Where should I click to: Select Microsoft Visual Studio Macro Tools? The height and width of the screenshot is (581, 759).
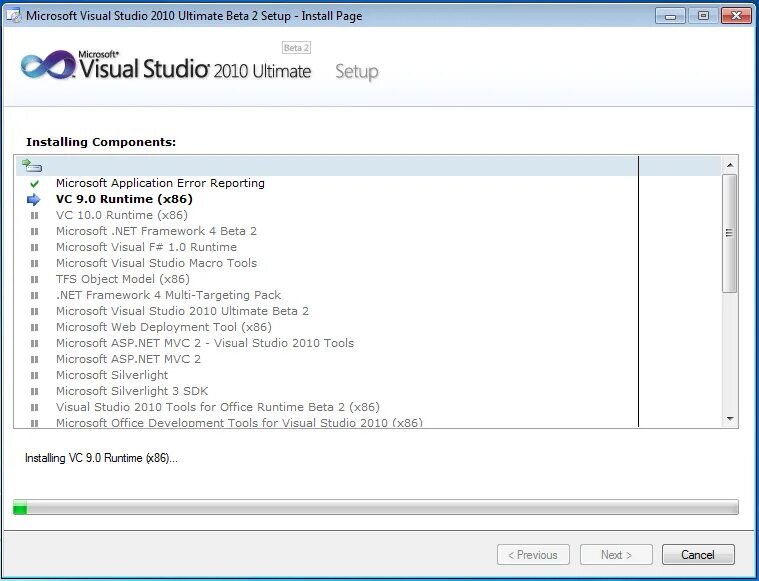[x=156, y=263]
